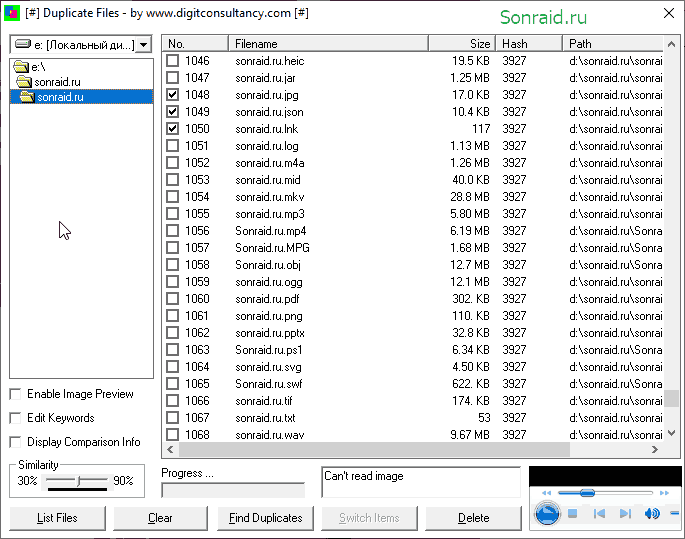Click the Similarity slider handle
This screenshot has width=685, height=539.
pos(79,481)
